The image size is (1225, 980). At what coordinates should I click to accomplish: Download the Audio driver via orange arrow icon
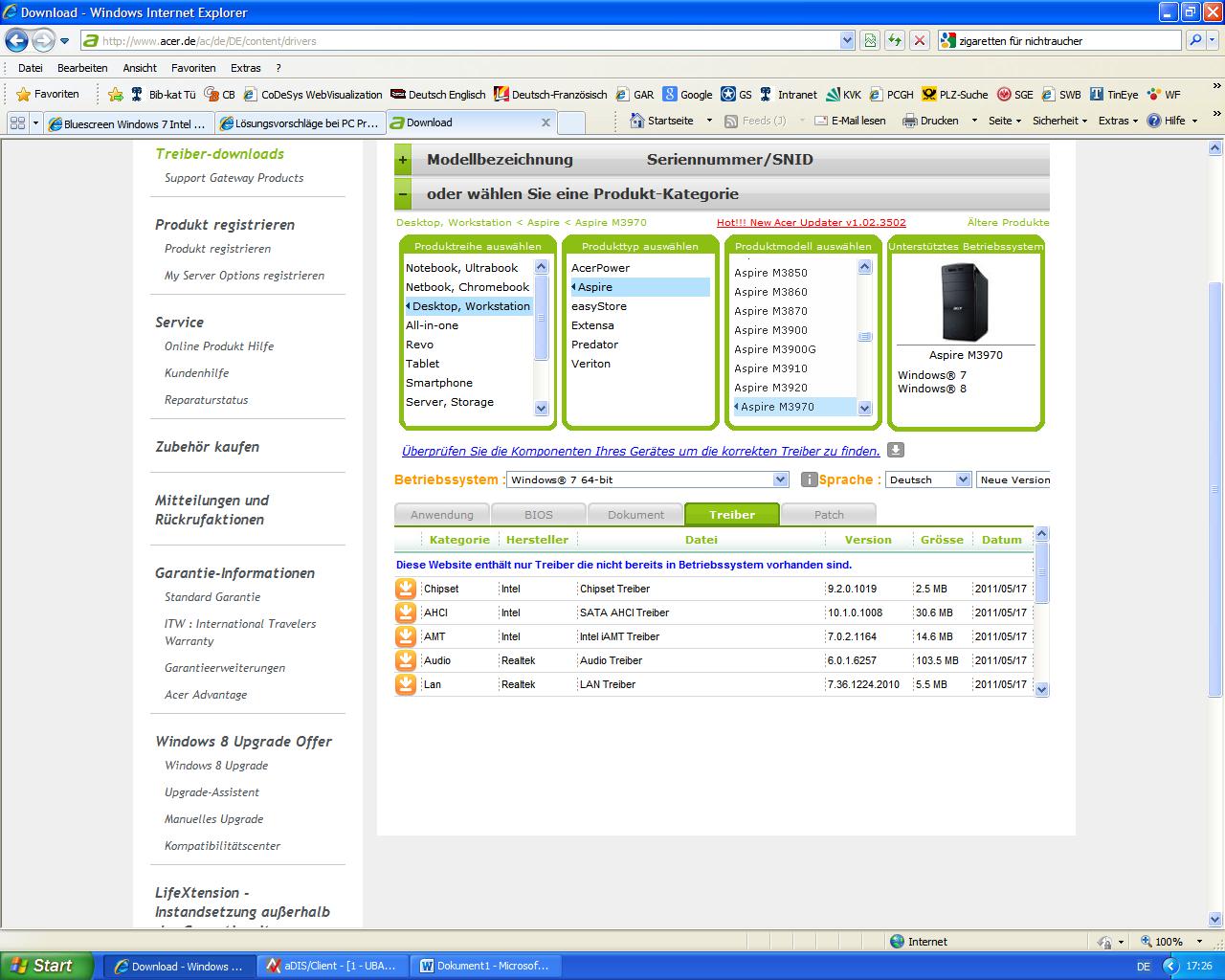(406, 660)
